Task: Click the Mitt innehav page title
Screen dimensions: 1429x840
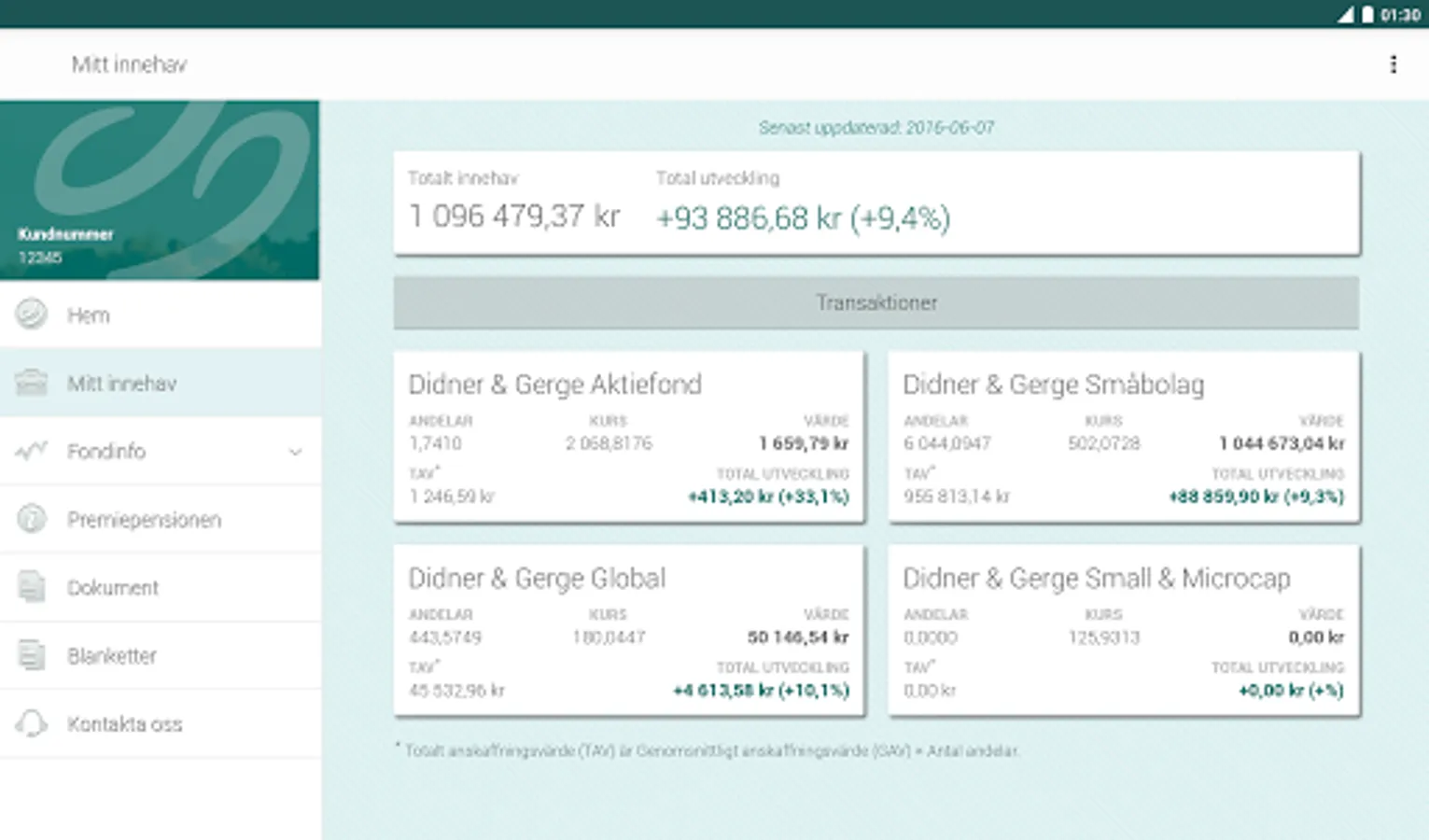Action: 129,64
